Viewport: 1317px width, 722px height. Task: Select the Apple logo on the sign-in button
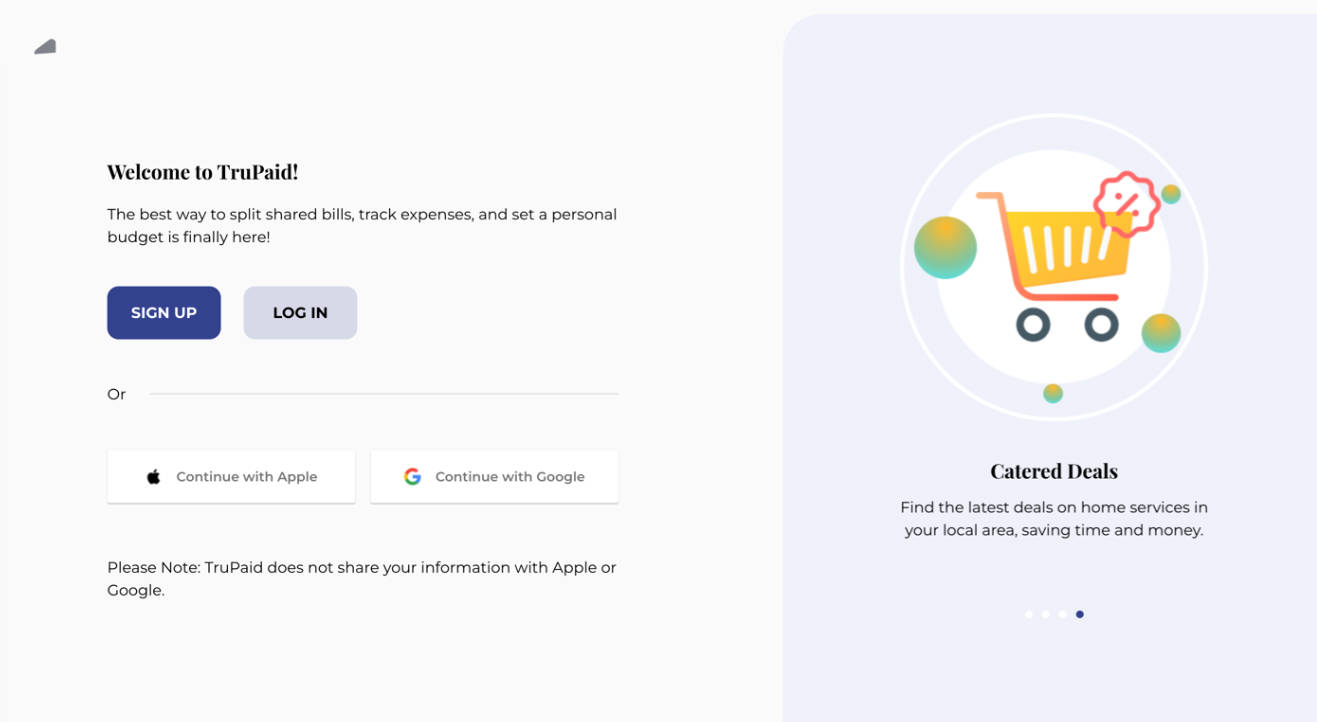pos(153,476)
